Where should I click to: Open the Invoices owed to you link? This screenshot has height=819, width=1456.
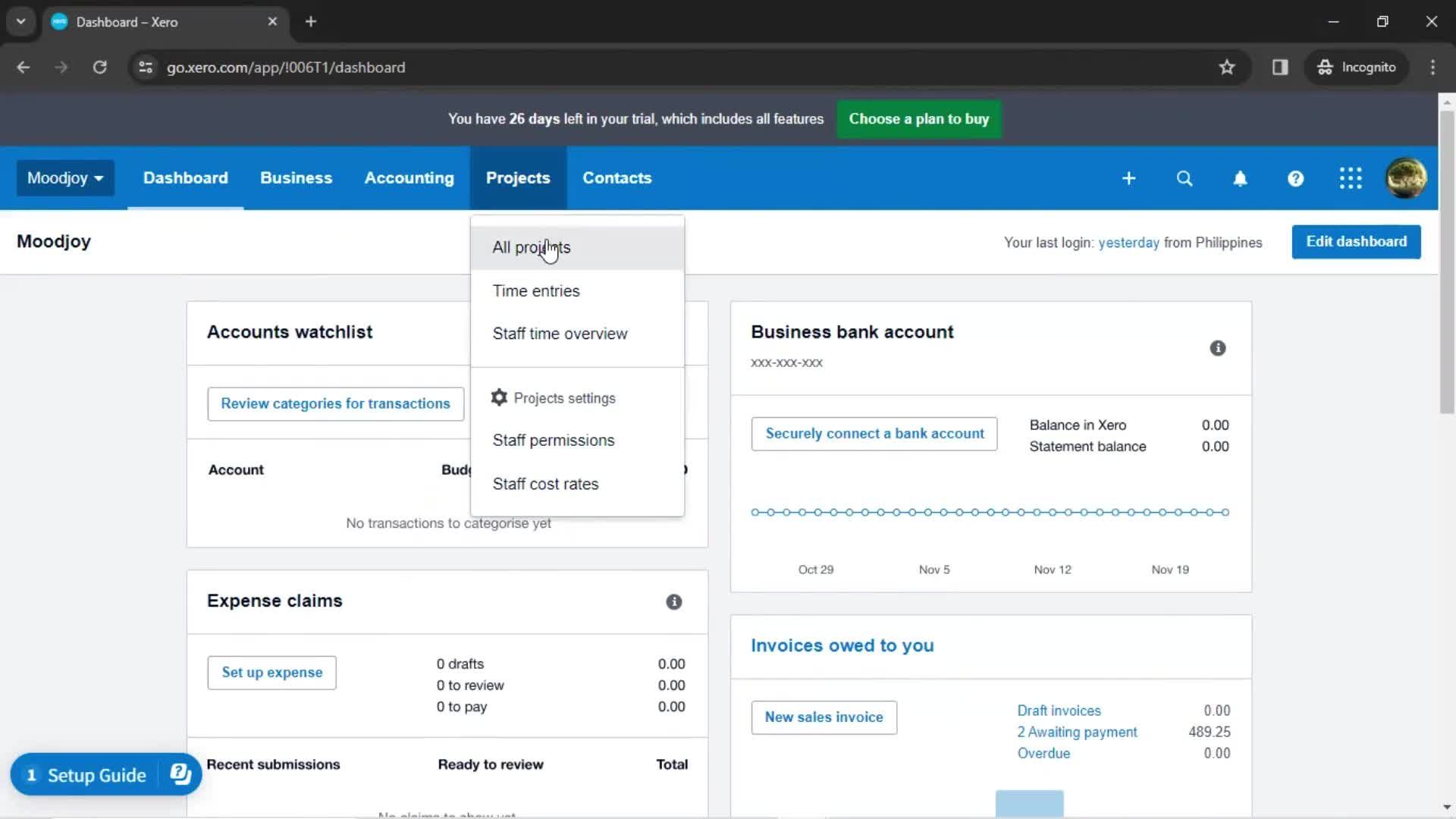point(842,645)
